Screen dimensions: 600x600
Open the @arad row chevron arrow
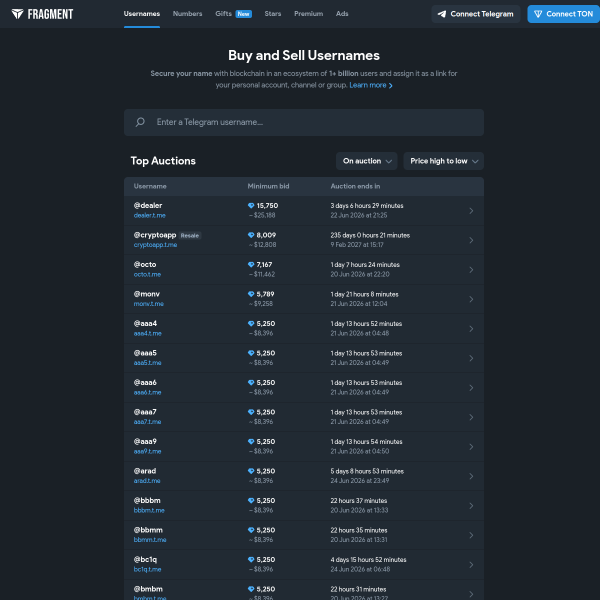click(x=471, y=476)
